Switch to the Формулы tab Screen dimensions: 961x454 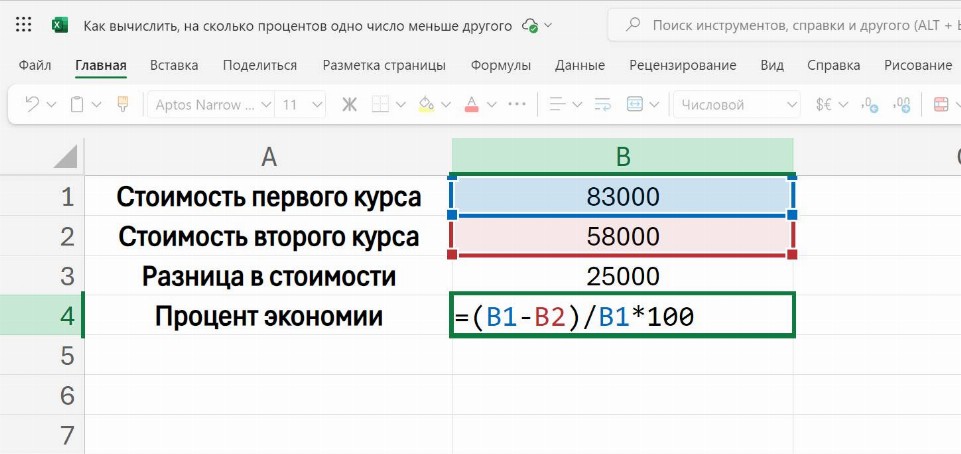[x=500, y=66]
